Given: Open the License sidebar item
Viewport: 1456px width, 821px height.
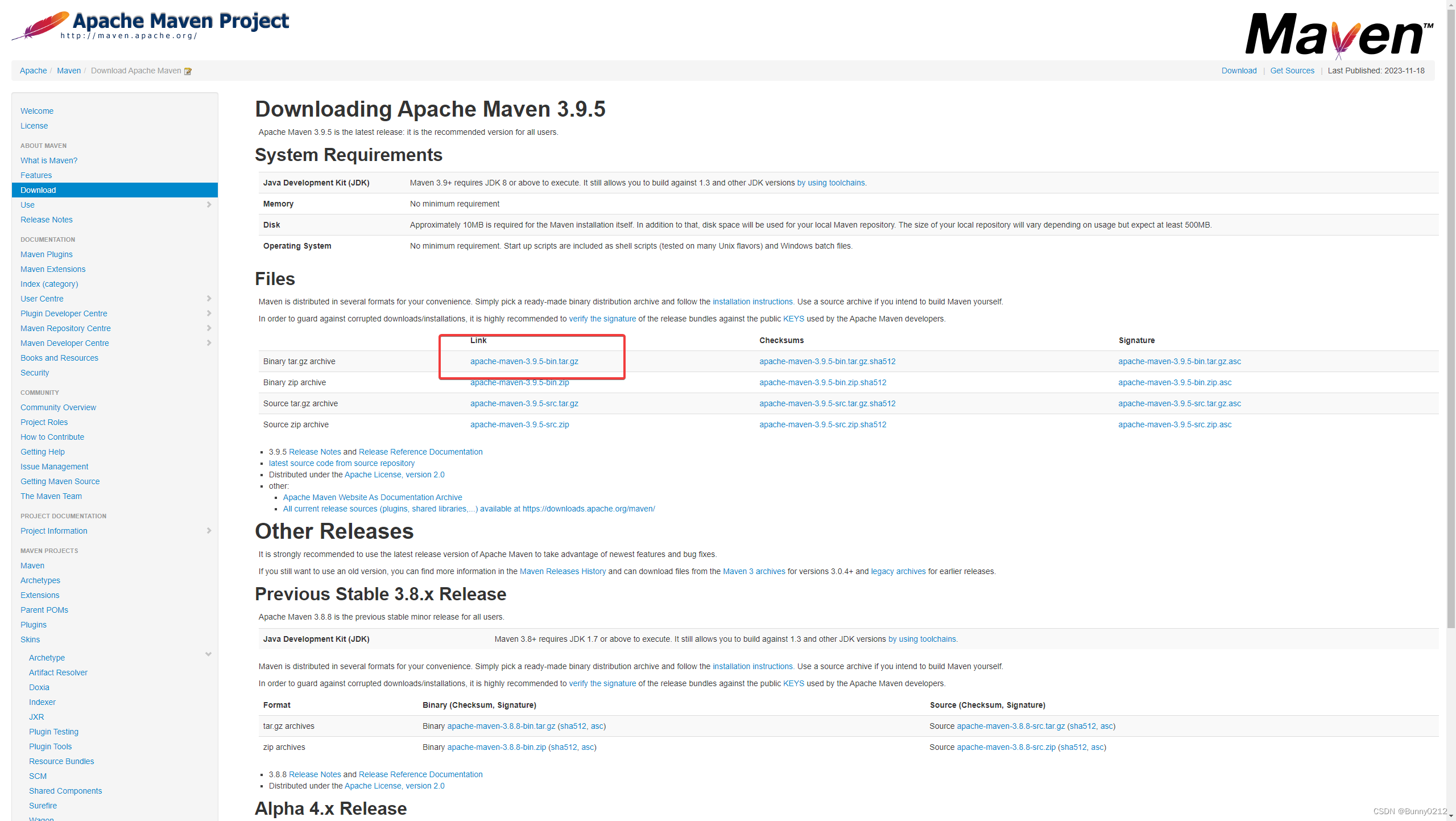Looking at the screenshot, I should point(34,126).
